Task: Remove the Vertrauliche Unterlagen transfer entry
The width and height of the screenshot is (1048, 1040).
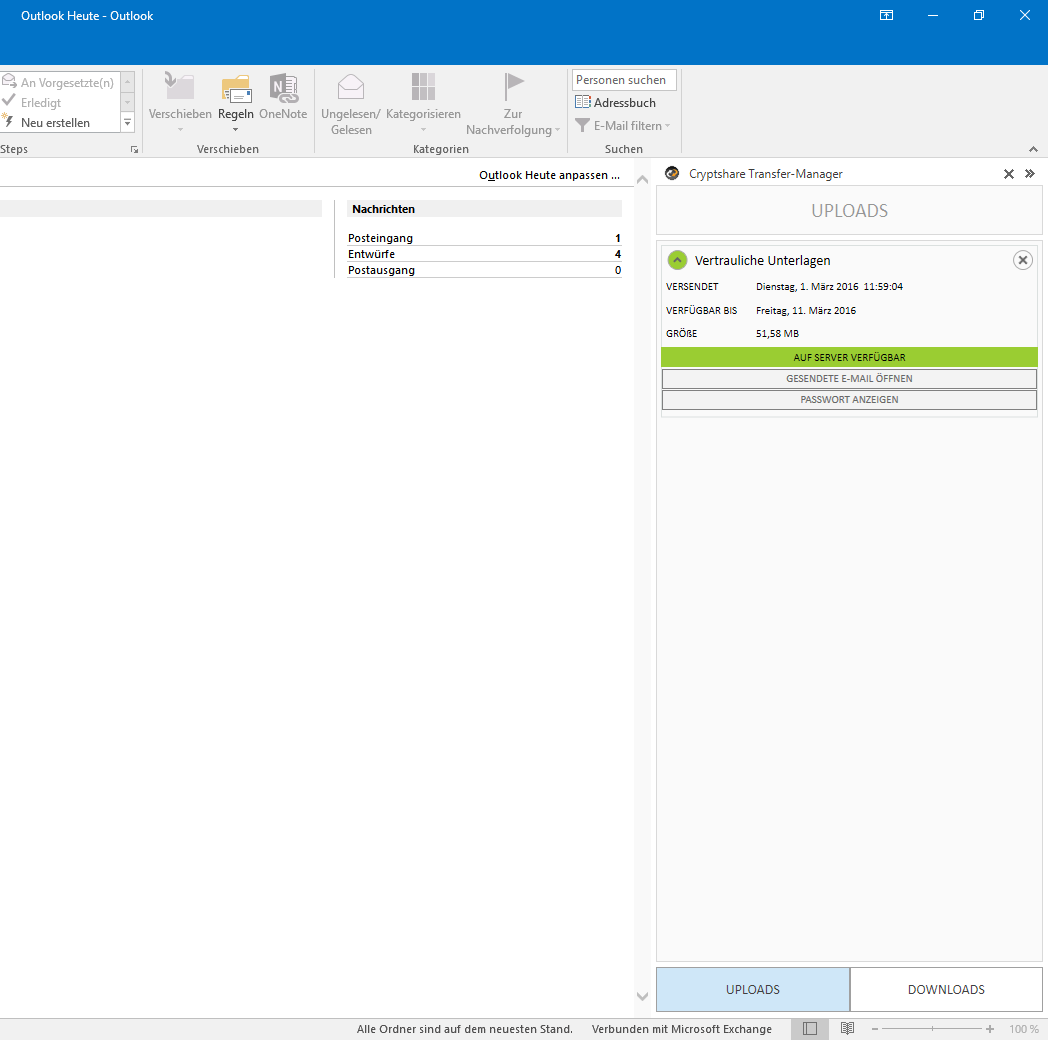Action: click(x=1023, y=260)
